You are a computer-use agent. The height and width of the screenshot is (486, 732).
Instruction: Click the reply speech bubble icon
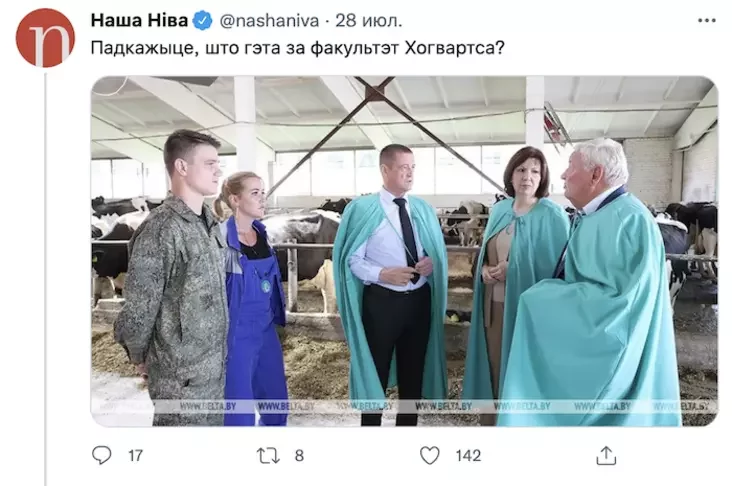click(x=102, y=455)
